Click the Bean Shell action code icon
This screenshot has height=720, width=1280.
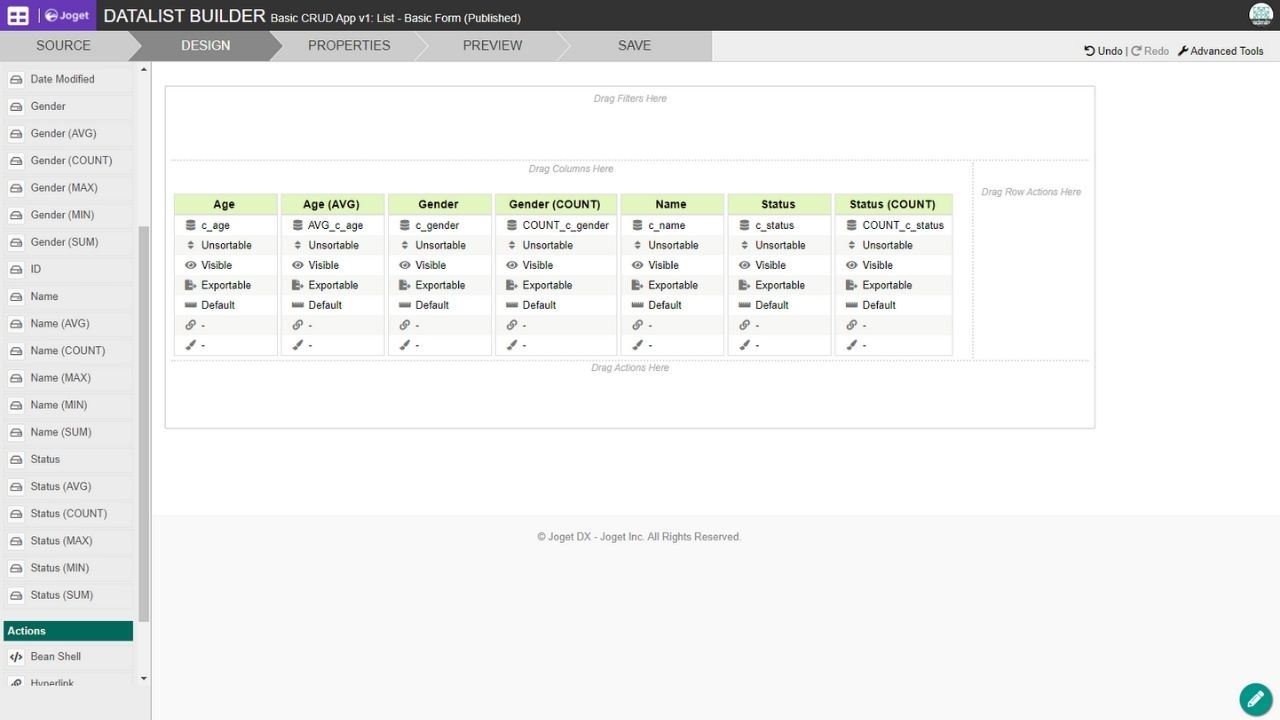coord(16,657)
